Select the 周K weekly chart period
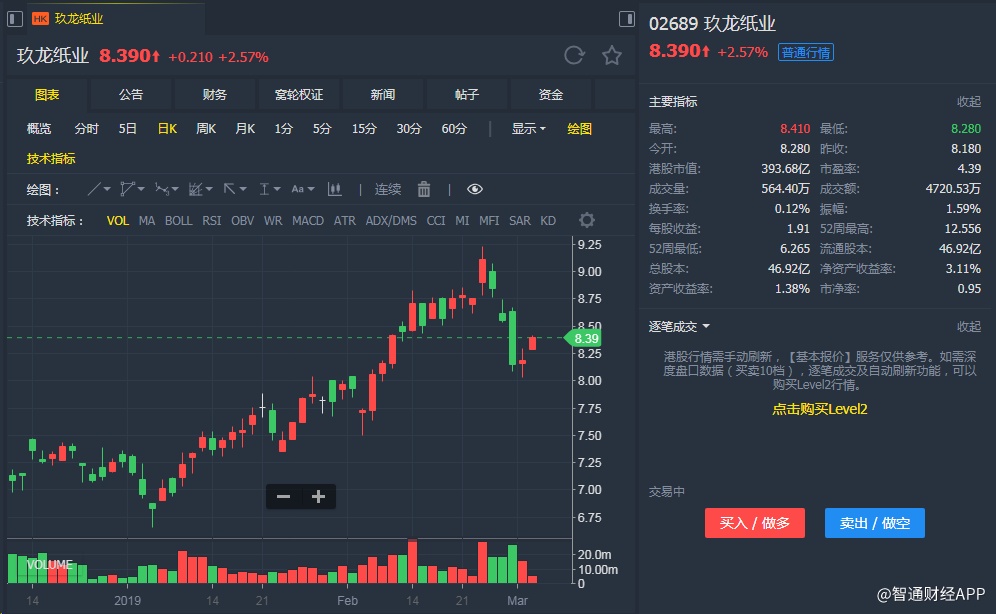The image size is (996, 614). [x=206, y=128]
